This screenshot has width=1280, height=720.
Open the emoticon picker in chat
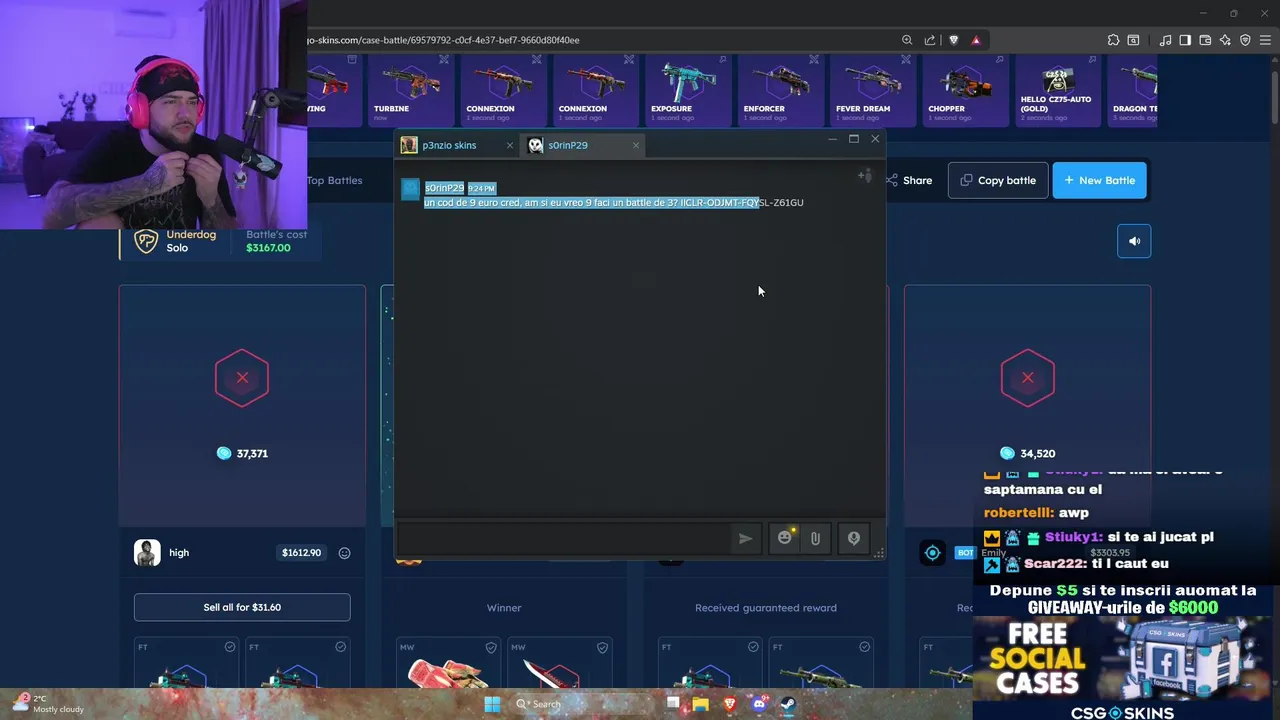click(785, 538)
